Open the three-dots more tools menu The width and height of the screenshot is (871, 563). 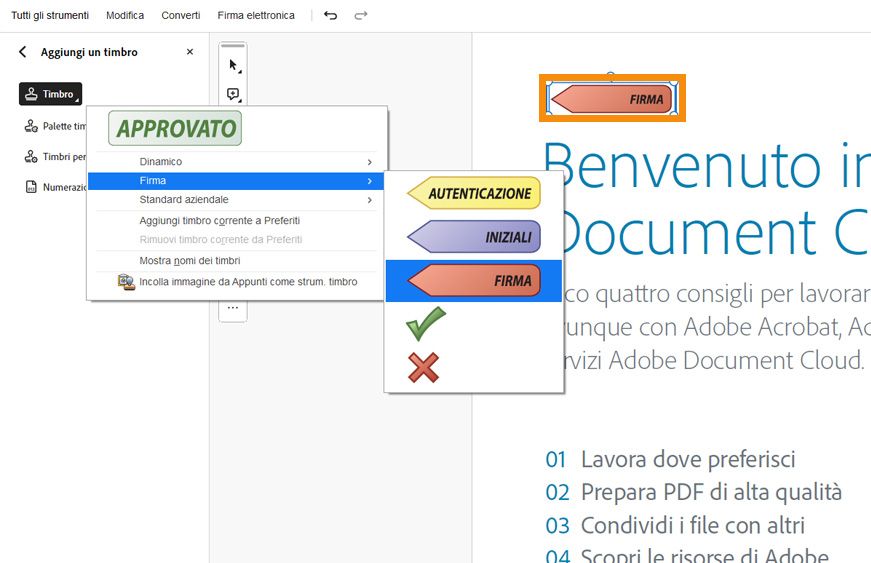pos(233,308)
